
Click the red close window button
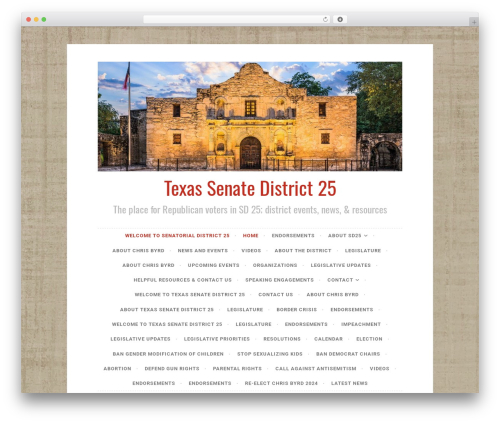[x=29, y=19]
